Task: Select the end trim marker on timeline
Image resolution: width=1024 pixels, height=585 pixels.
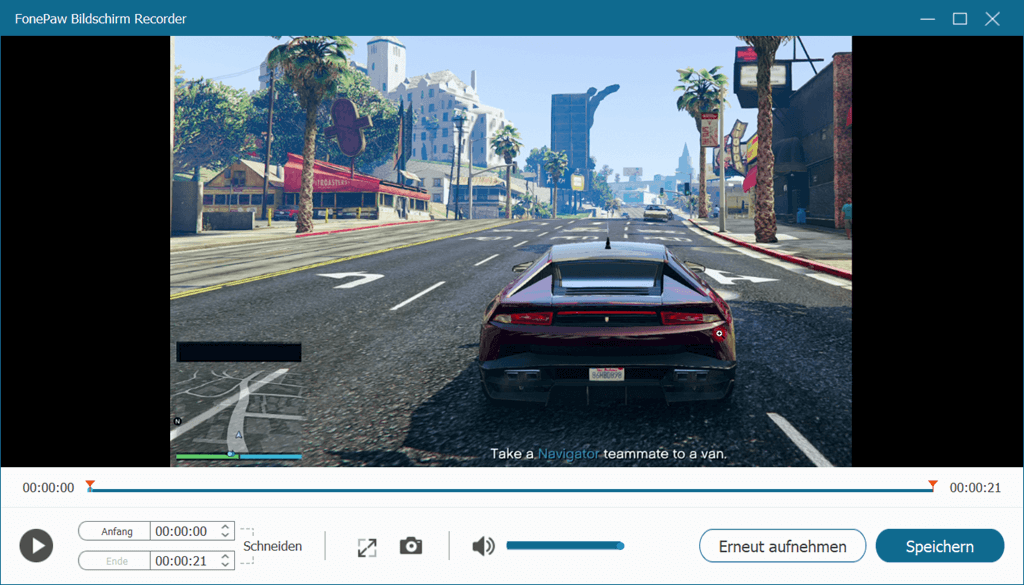Action: pos(933,485)
